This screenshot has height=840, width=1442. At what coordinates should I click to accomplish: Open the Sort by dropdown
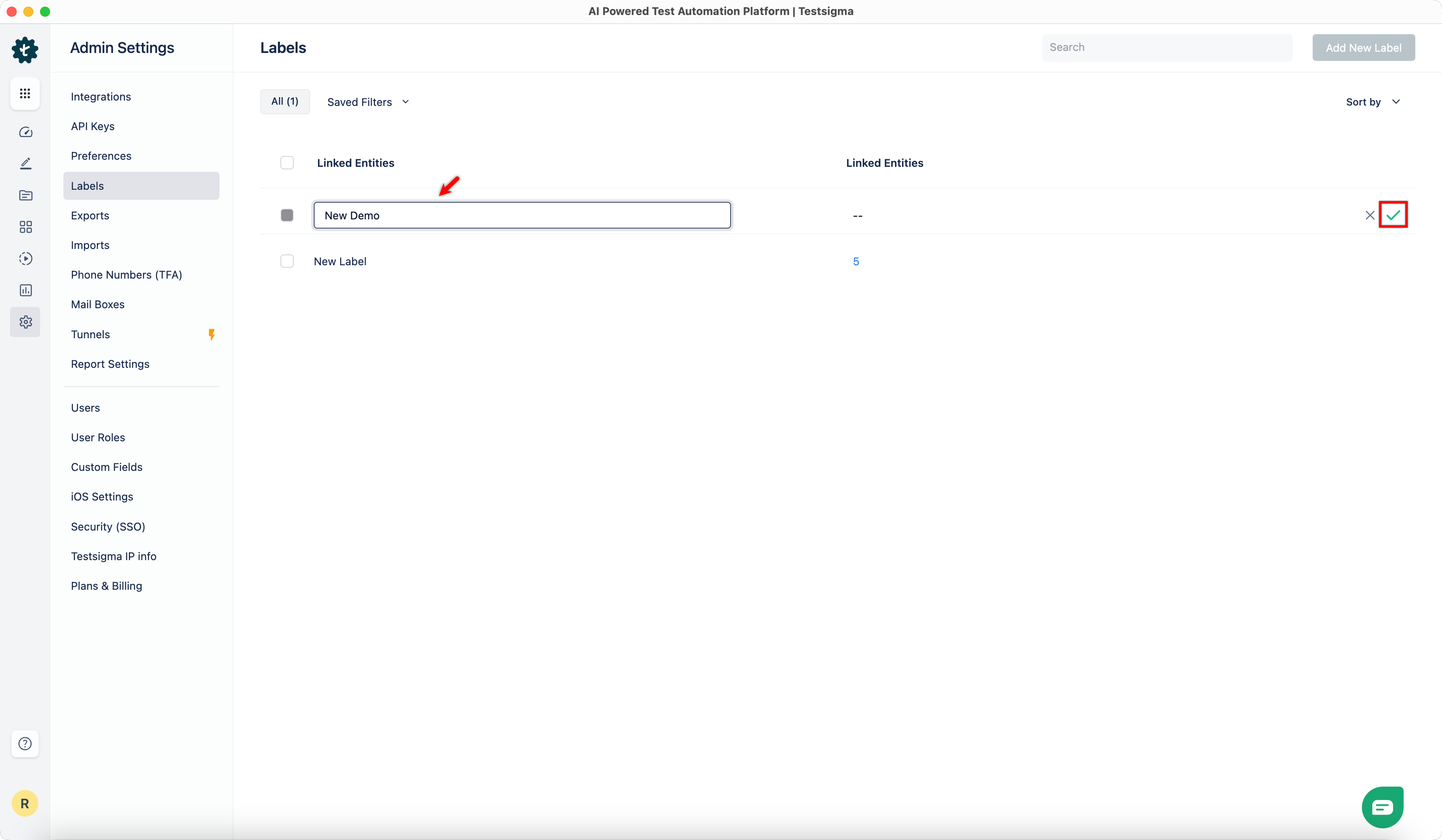tap(1372, 102)
